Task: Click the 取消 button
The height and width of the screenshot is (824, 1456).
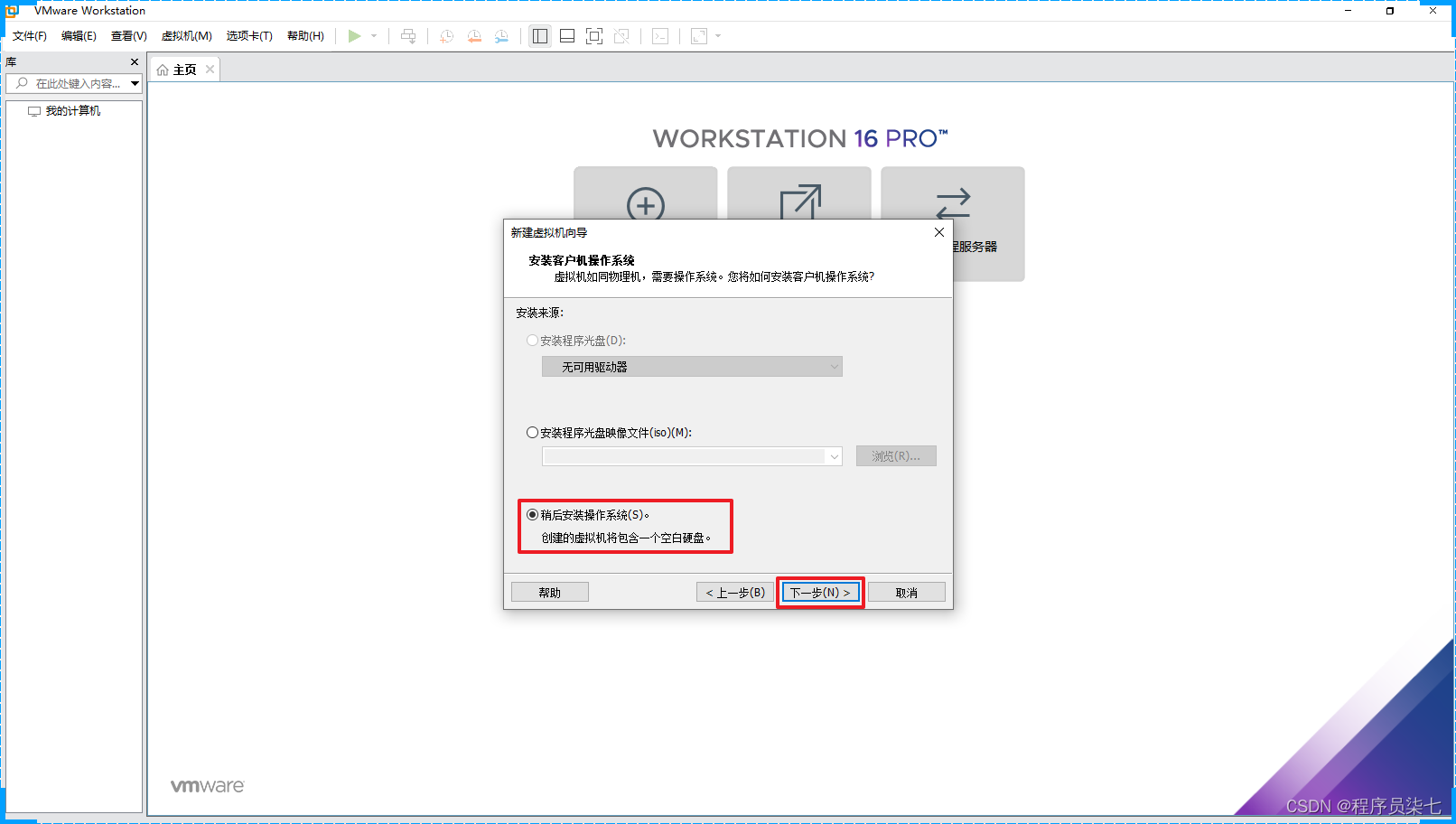Action: (907, 592)
